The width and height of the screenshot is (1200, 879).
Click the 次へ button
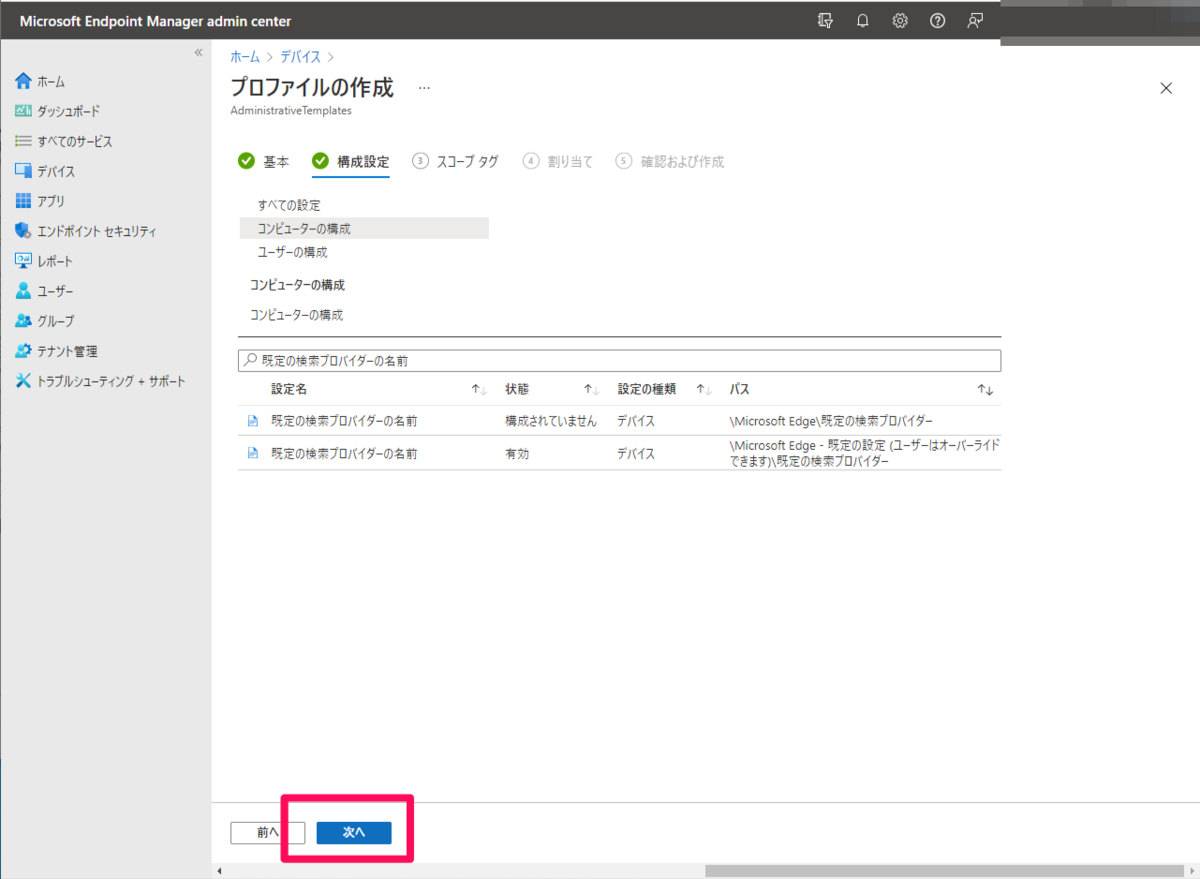point(353,832)
